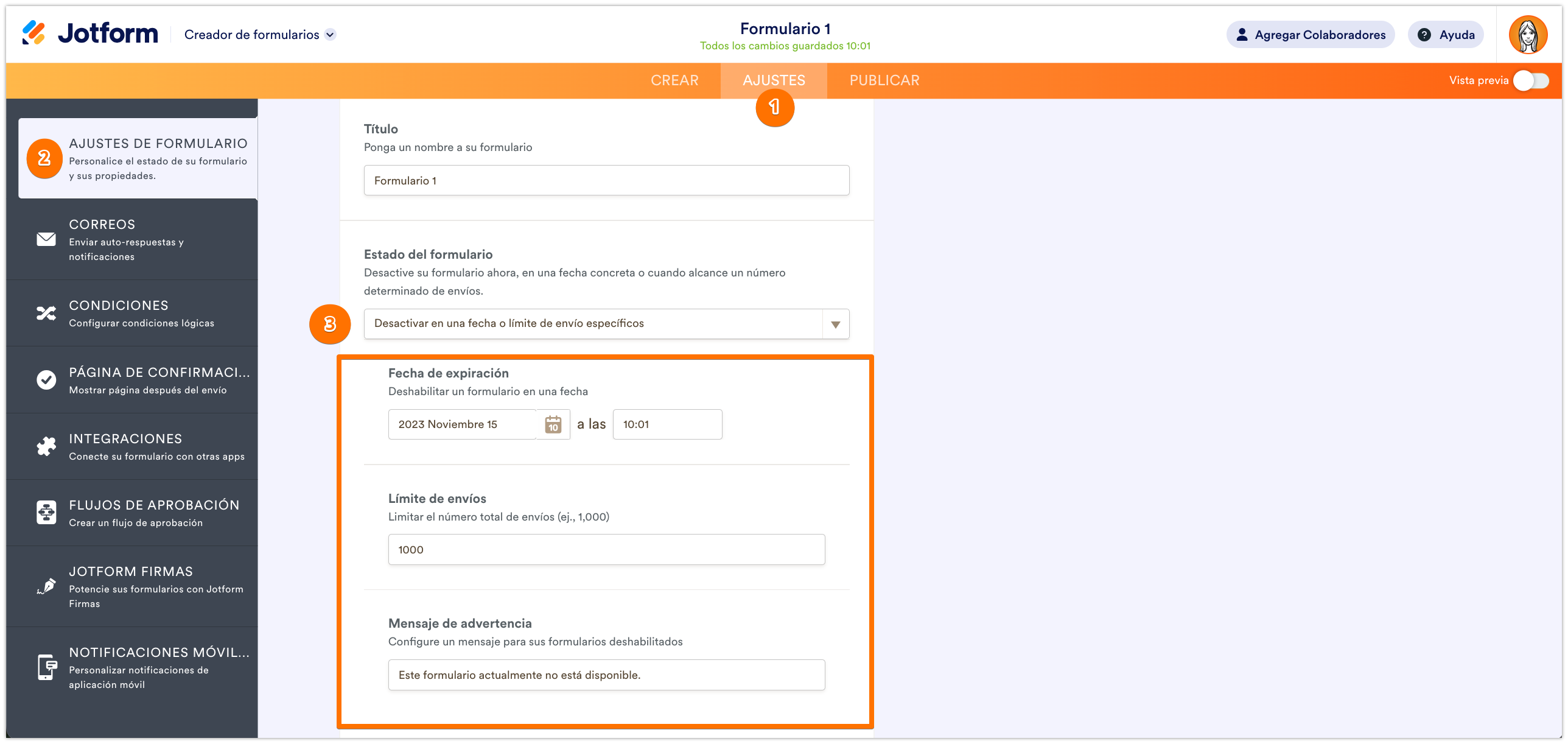Click the Integraciones puzzle piece icon

pos(46,446)
